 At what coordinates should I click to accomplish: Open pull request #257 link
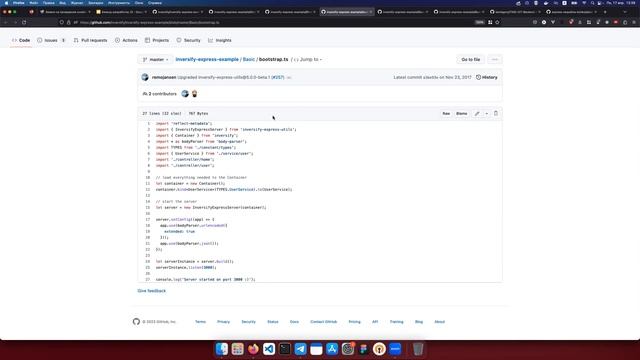pyautogui.click(x=278, y=77)
